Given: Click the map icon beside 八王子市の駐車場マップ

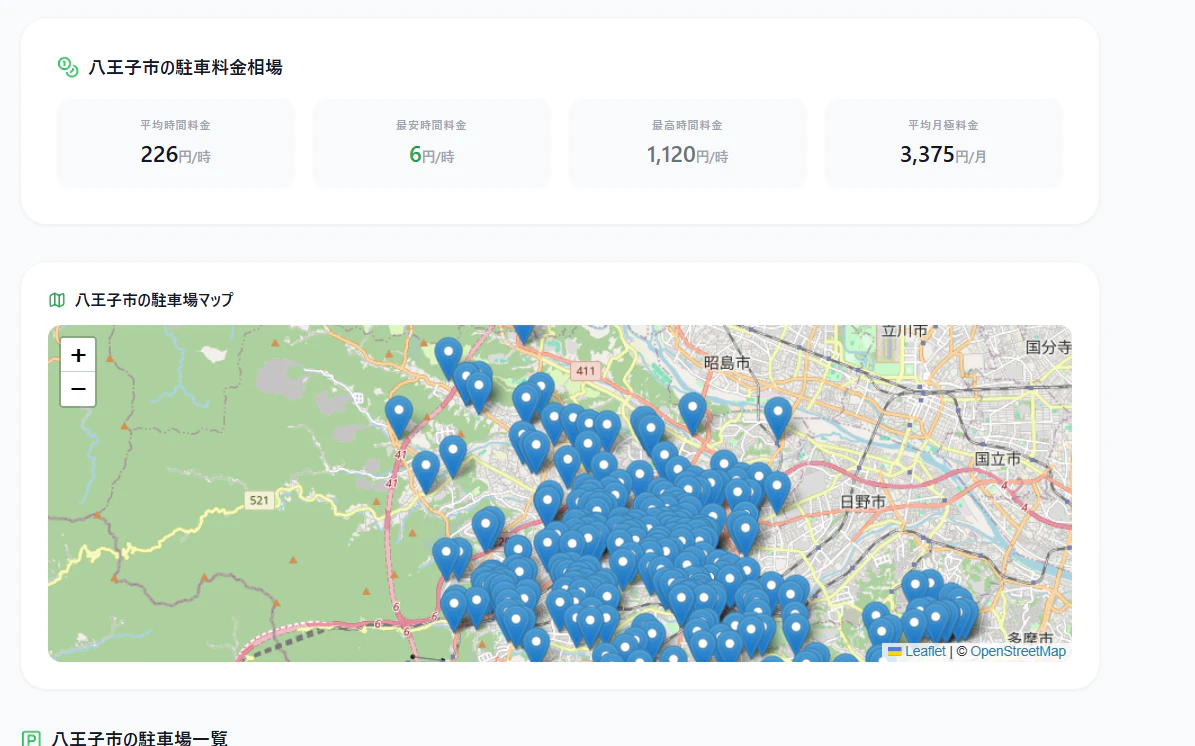Looking at the screenshot, I should (x=57, y=300).
